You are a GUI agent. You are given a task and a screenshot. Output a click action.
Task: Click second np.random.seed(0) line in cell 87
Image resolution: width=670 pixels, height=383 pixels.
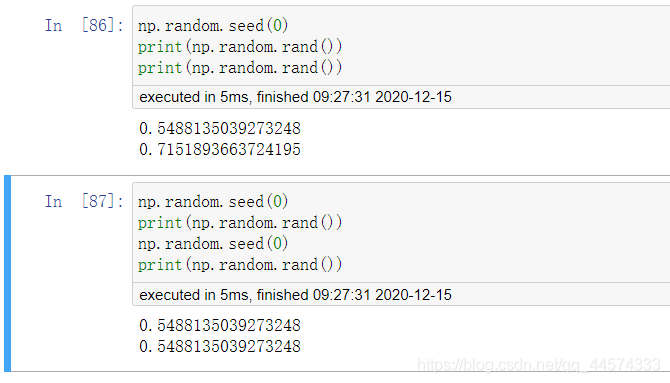click(x=213, y=244)
